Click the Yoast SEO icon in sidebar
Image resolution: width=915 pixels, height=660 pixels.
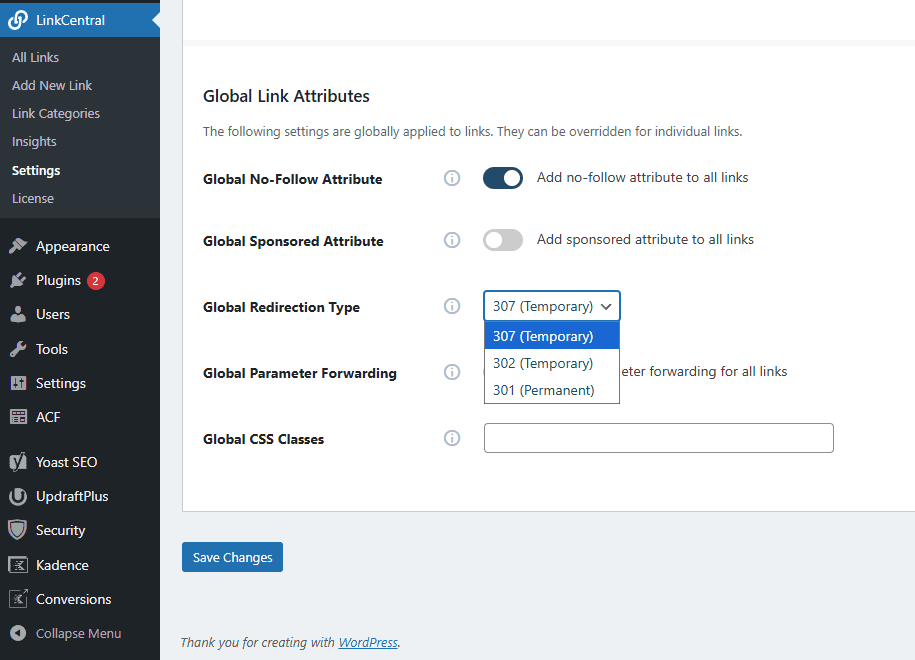pos(18,462)
